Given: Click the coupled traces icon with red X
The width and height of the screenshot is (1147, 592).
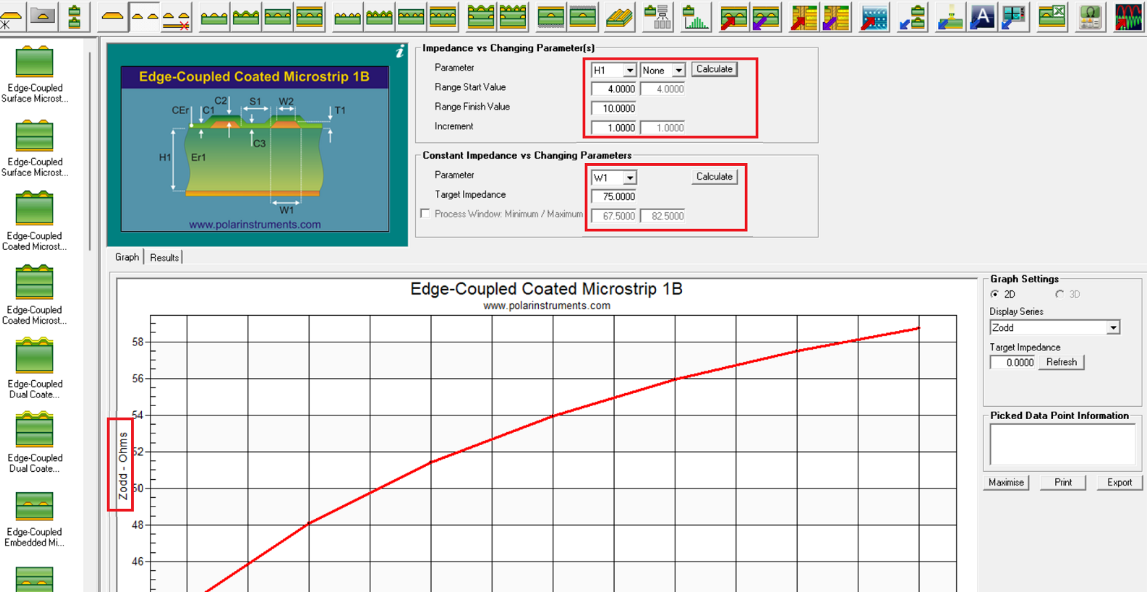Looking at the screenshot, I should point(177,17).
